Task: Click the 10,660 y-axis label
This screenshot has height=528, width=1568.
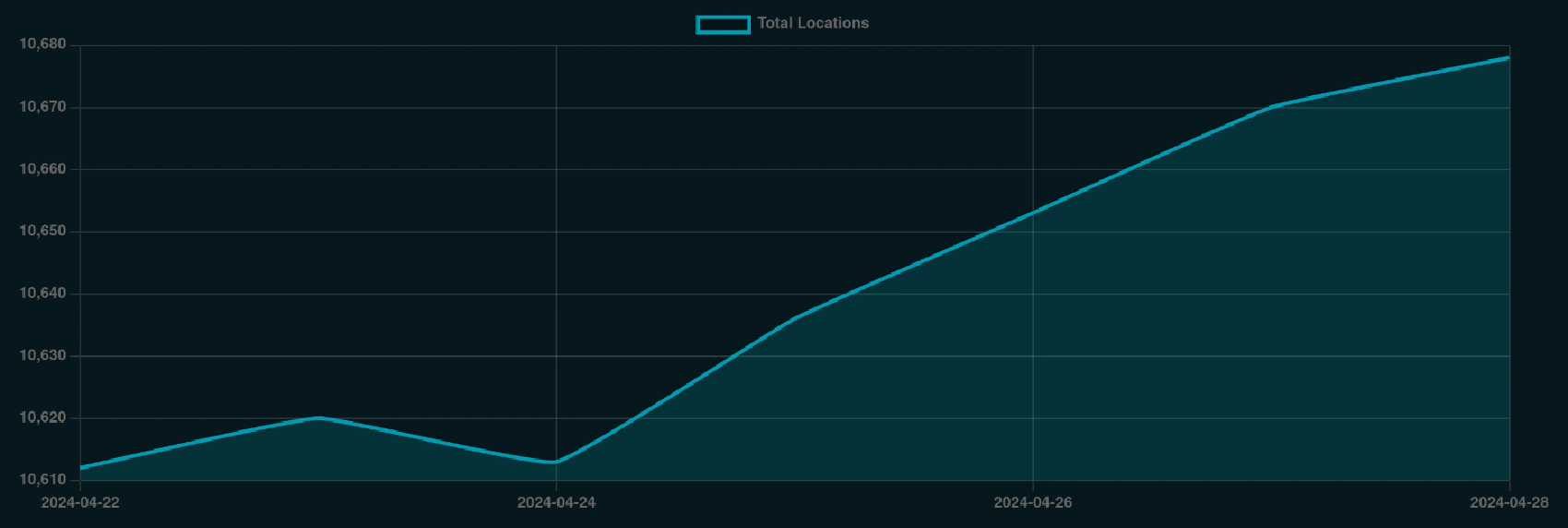Action: pos(42,169)
